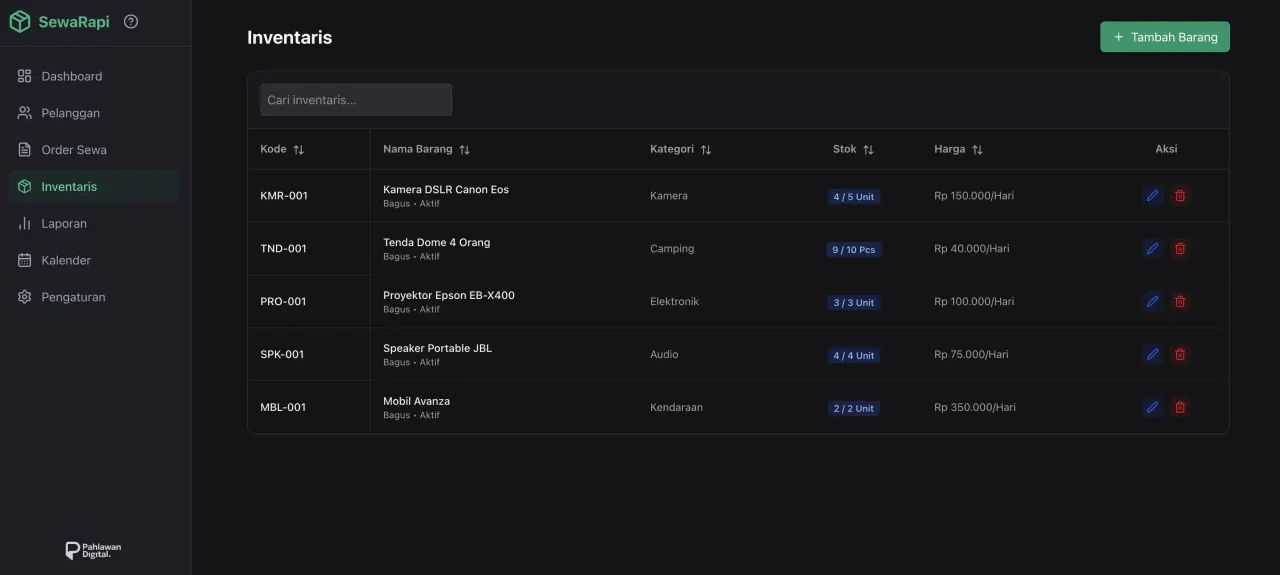Focus the Cari inventaris search field
Image resolution: width=1280 pixels, height=575 pixels.
click(356, 100)
